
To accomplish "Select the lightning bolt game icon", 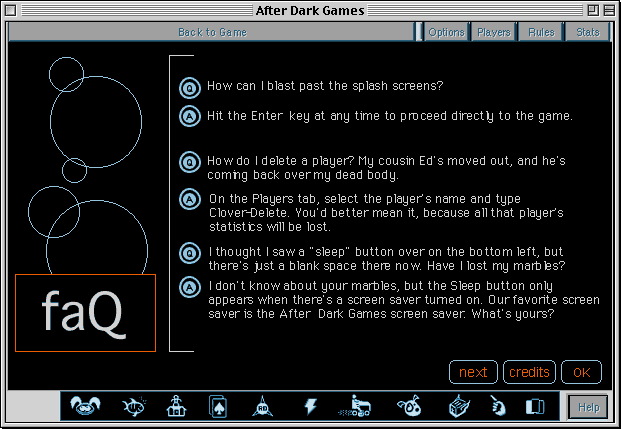I will pos(310,406).
